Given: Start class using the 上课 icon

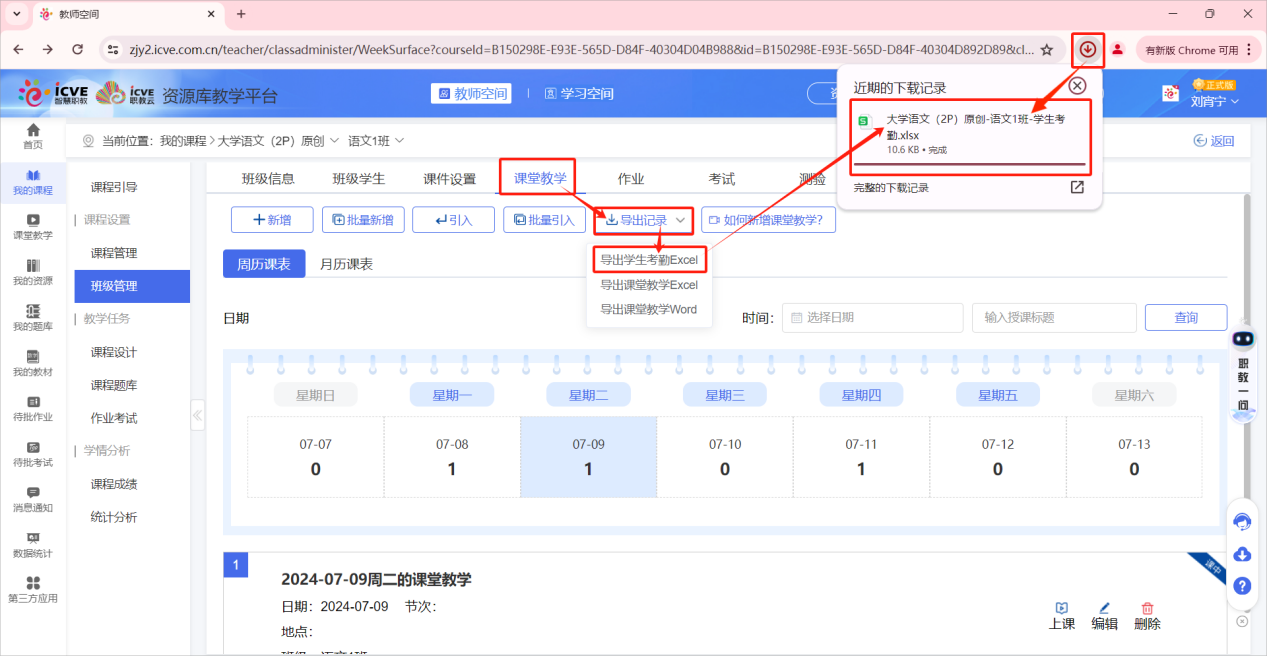Looking at the screenshot, I should coord(1062,616).
